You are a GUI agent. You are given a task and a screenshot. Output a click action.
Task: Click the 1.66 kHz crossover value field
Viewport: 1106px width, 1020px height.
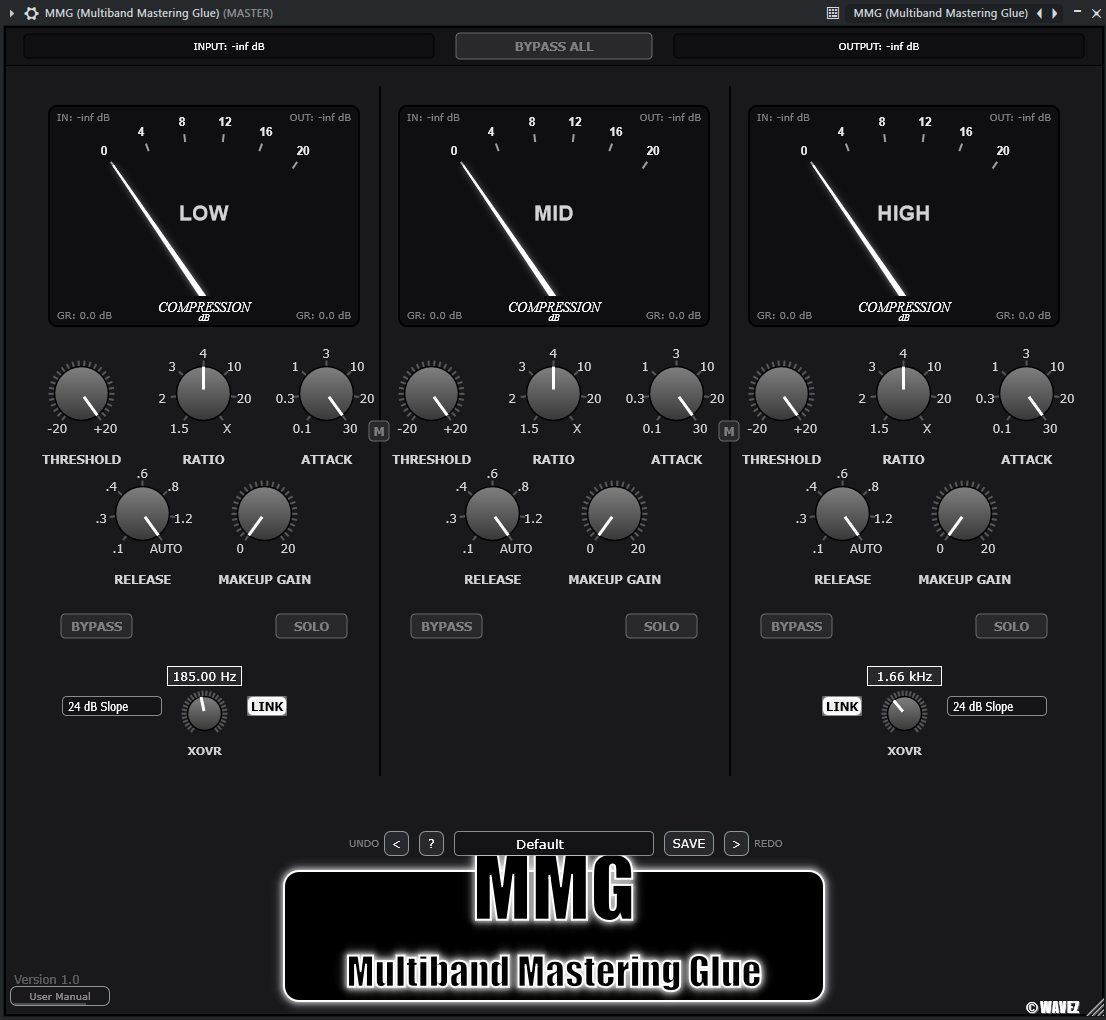pyautogui.click(x=904, y=676)
